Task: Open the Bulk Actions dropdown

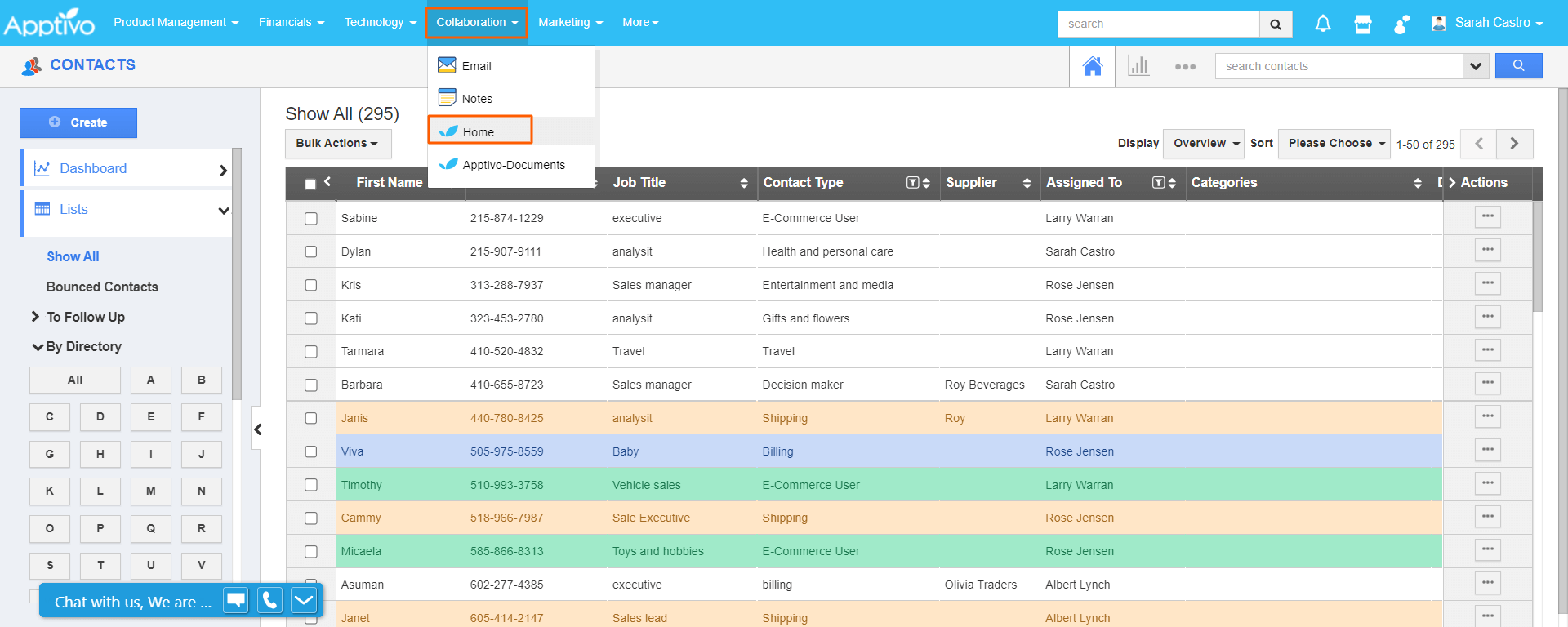Action: tap(338, 144)
